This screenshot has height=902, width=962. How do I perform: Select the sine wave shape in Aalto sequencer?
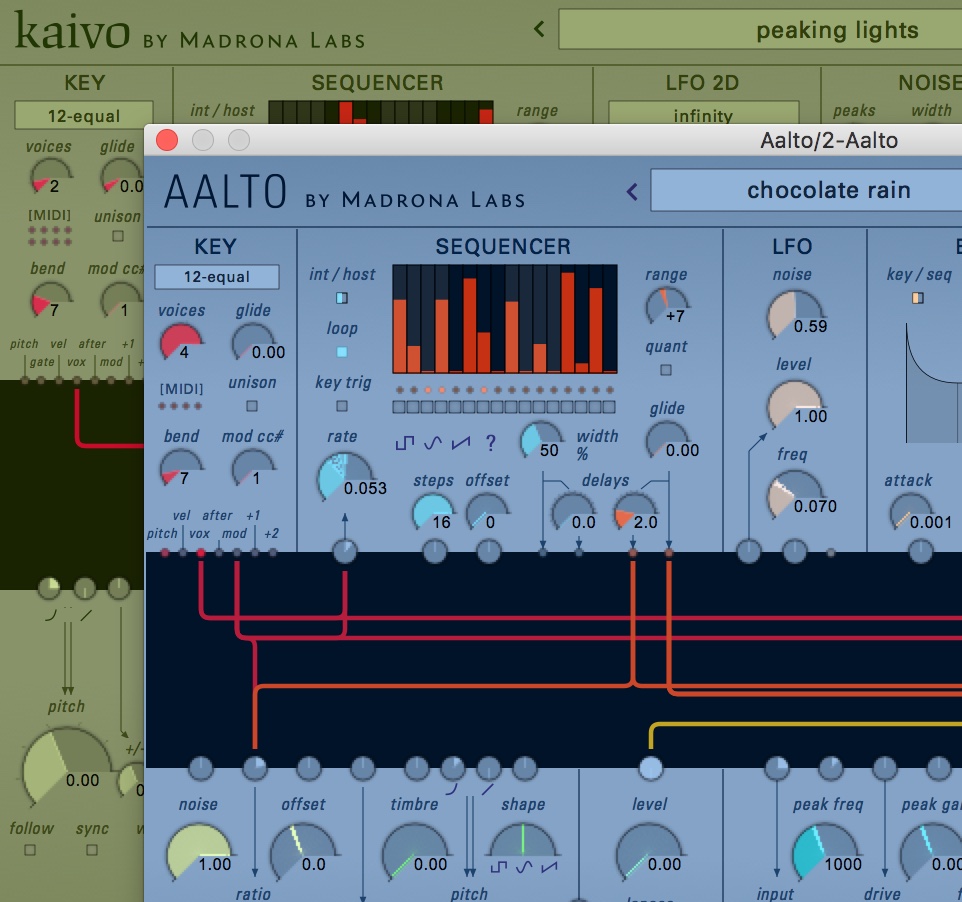433,442
